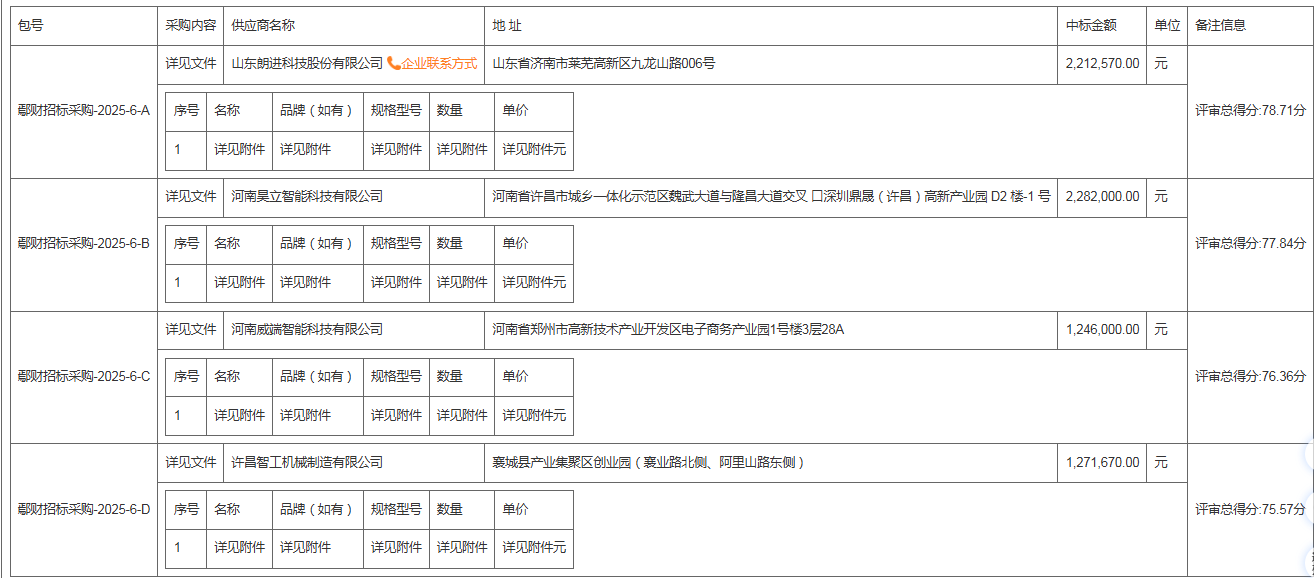The height and width of the screenshot is (578, 1314).
Task: Click score 评审总得分:78.71分
Action: coord(1250,110)
